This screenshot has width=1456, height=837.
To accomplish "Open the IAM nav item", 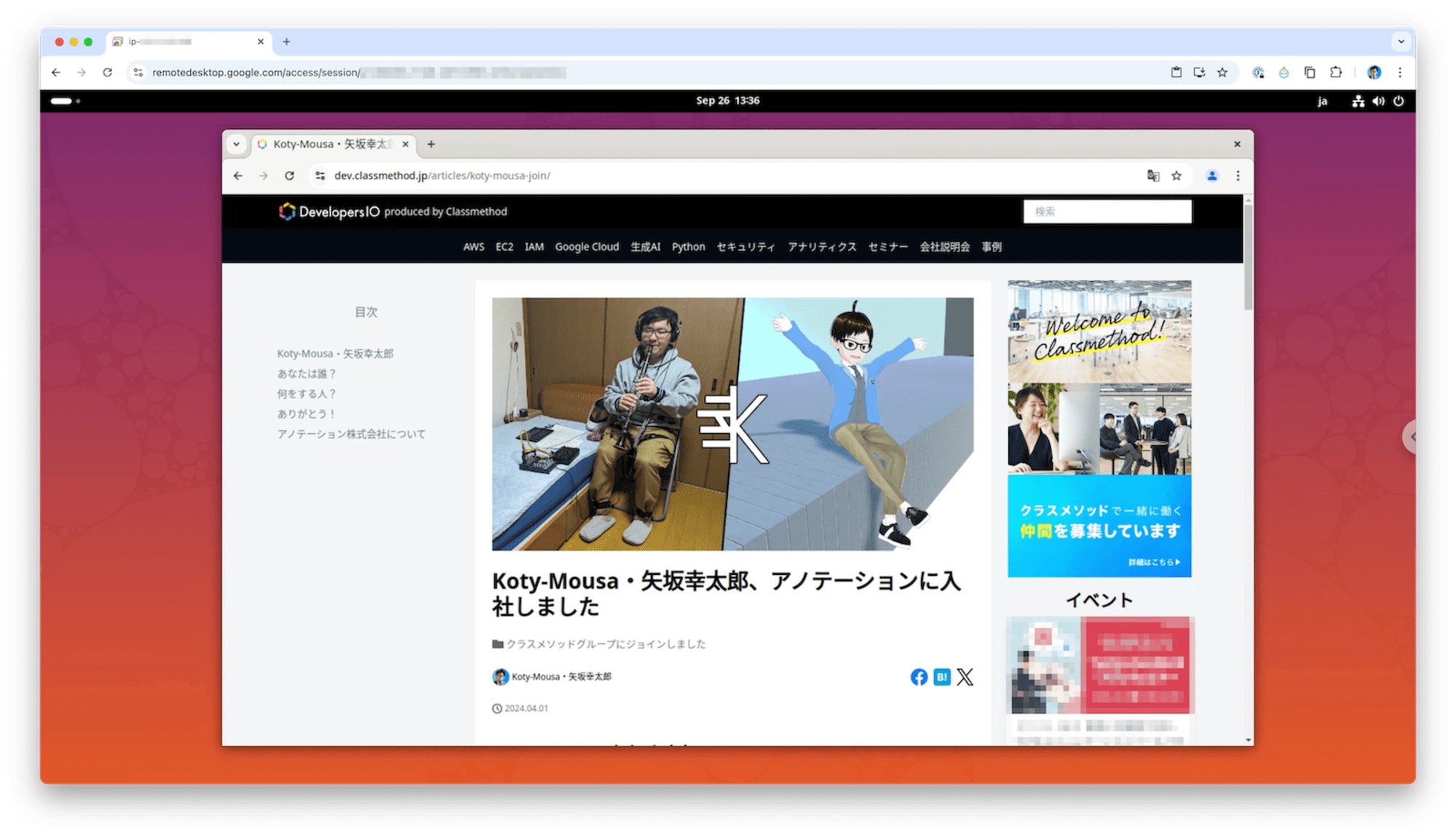I will coord(534,247).
